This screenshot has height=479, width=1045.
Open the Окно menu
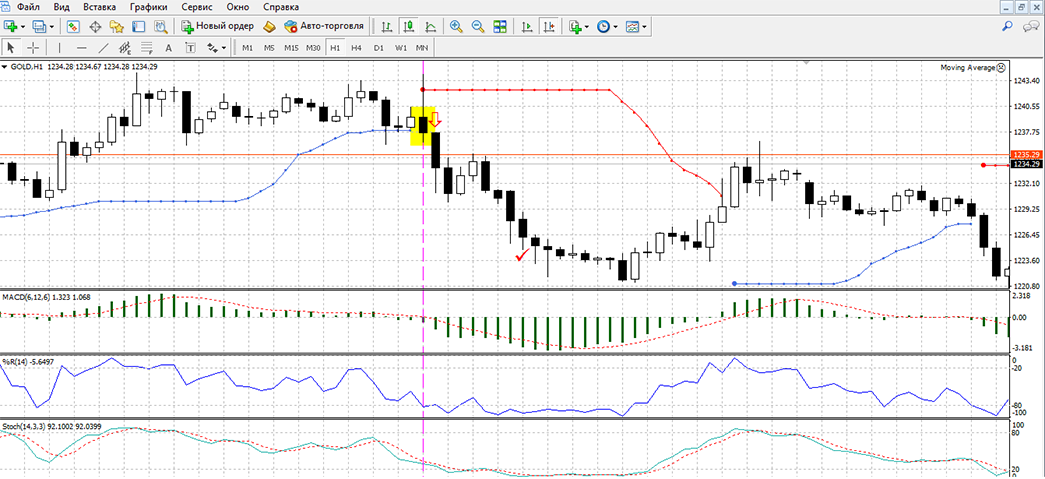point(237,7)
